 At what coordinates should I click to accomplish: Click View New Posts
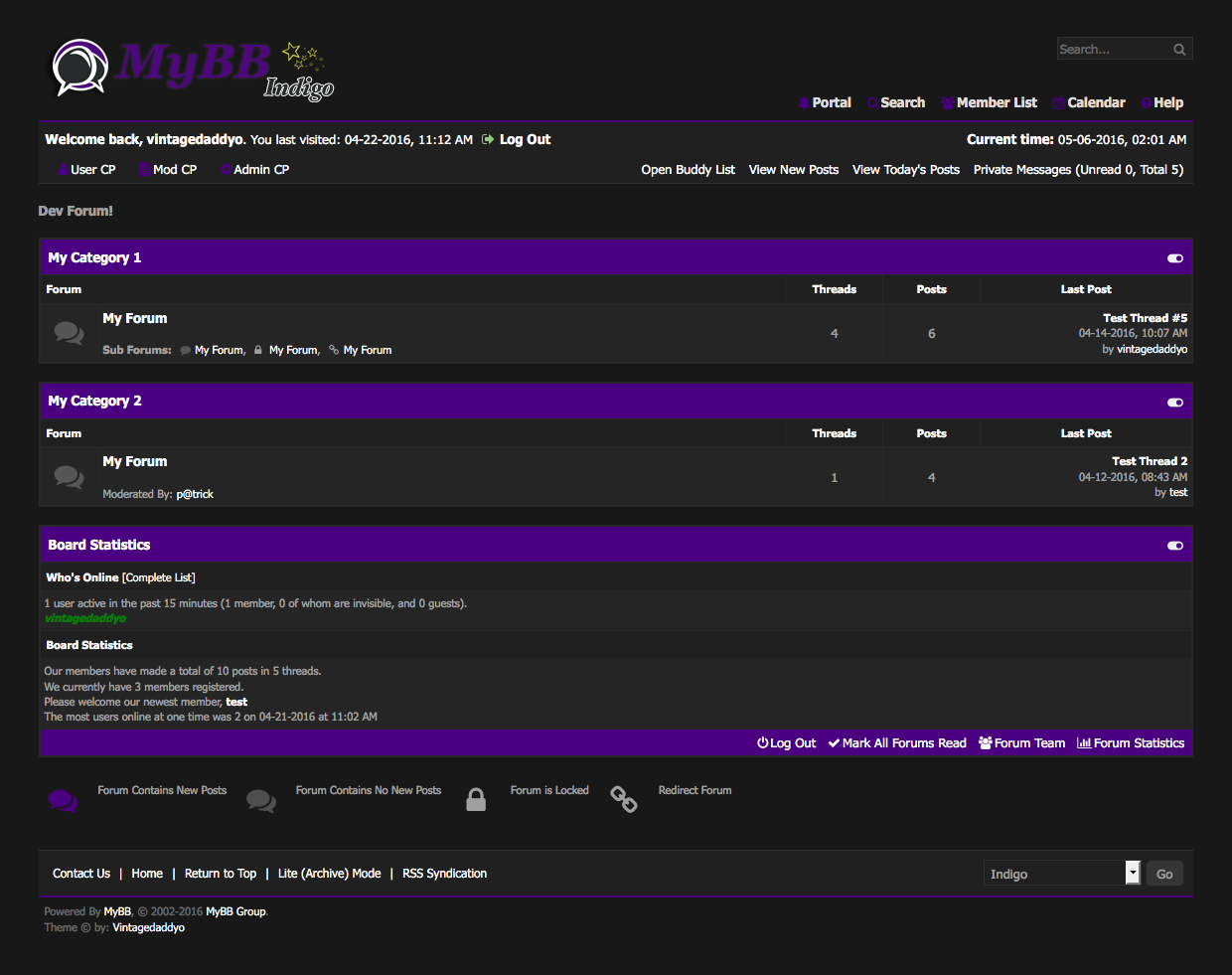[x=794, y=170]
